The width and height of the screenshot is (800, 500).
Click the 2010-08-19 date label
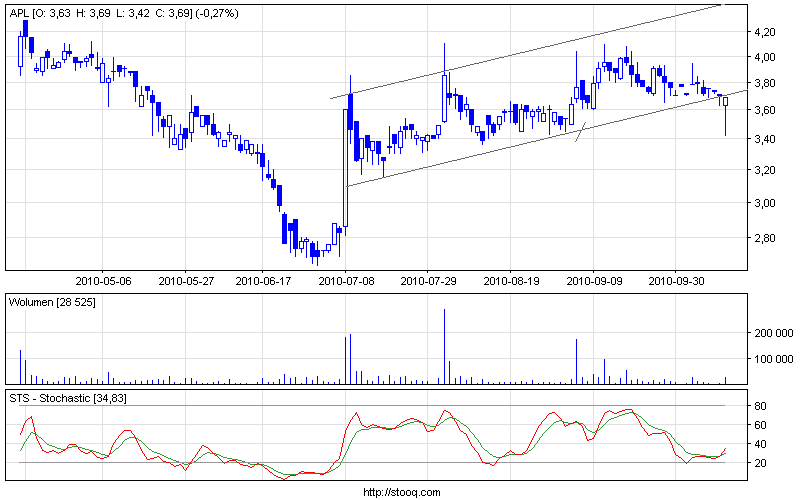tap(511, 281)
